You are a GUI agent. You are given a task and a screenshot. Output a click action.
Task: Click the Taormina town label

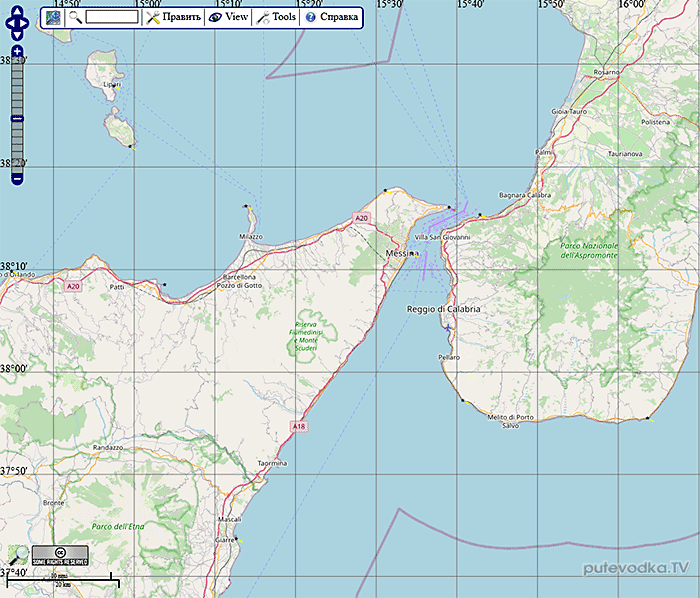[272, 463]
